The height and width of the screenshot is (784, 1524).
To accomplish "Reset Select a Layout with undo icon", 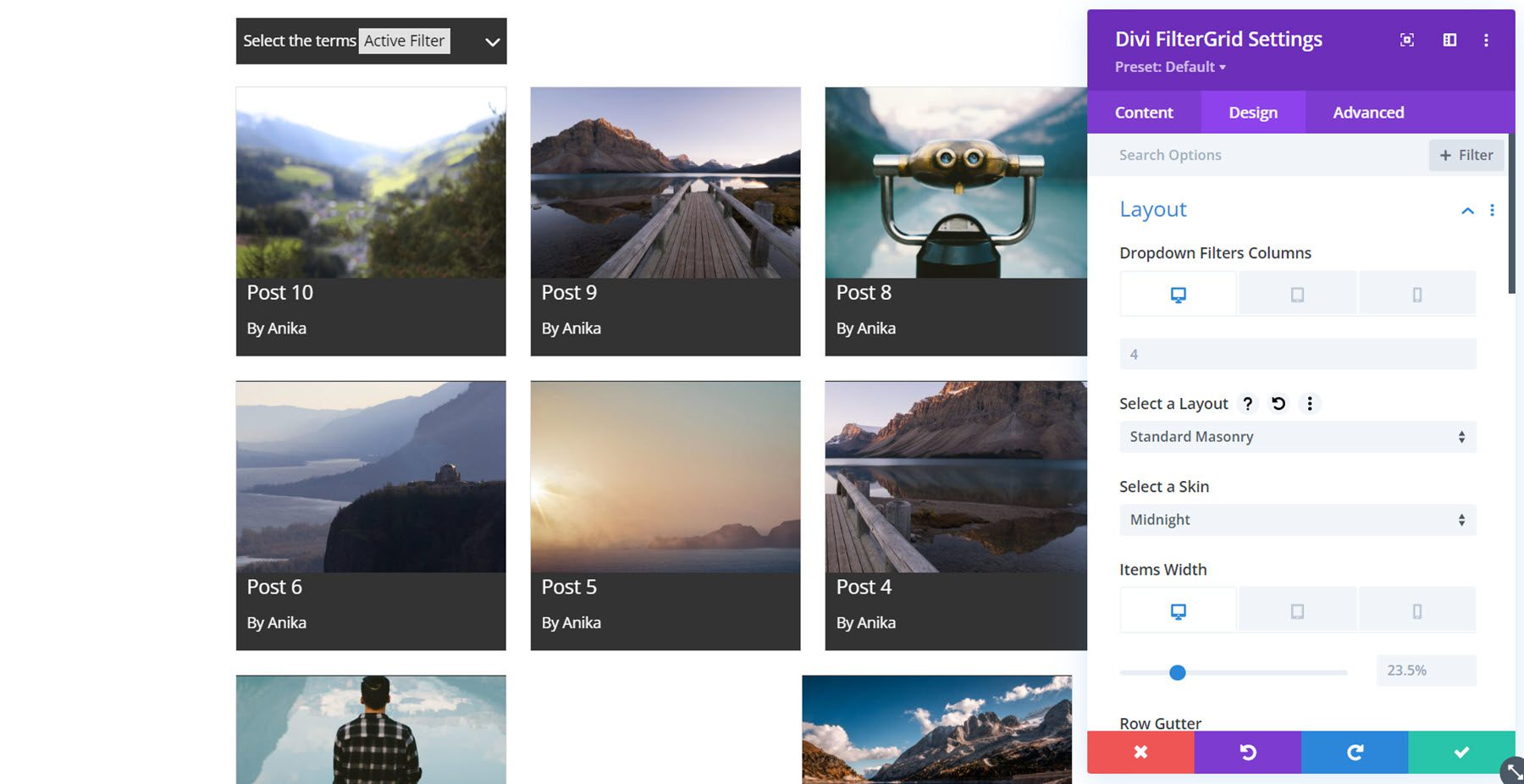I will tap(1278, 404).
